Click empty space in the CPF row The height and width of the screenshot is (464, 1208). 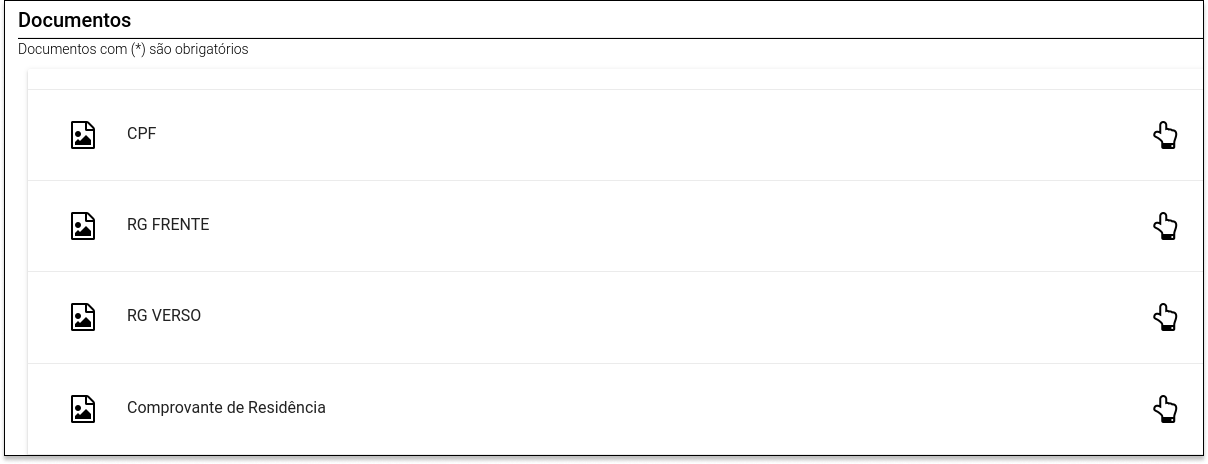point(650,135)
